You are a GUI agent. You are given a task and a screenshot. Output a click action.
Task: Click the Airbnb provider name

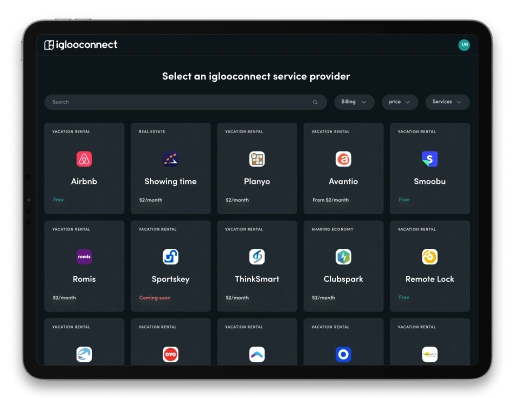point(84,181)
